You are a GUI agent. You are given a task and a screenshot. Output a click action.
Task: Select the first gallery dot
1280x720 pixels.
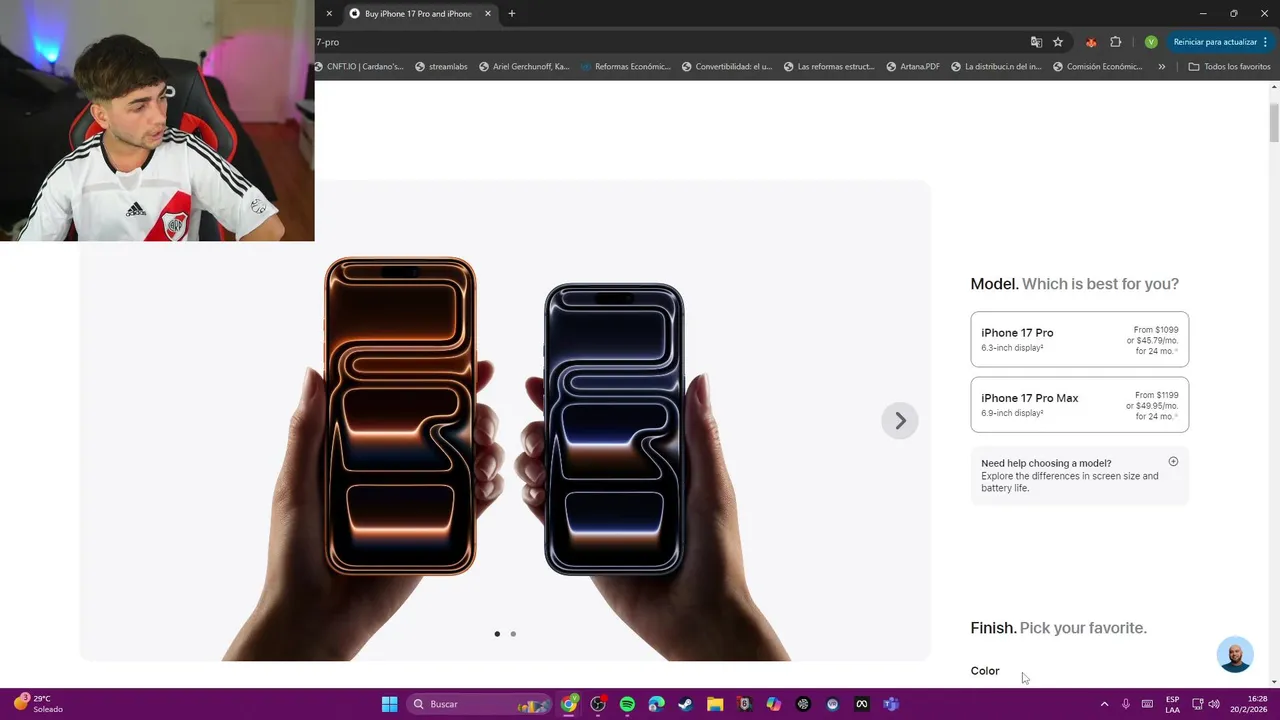click(497, 634)
